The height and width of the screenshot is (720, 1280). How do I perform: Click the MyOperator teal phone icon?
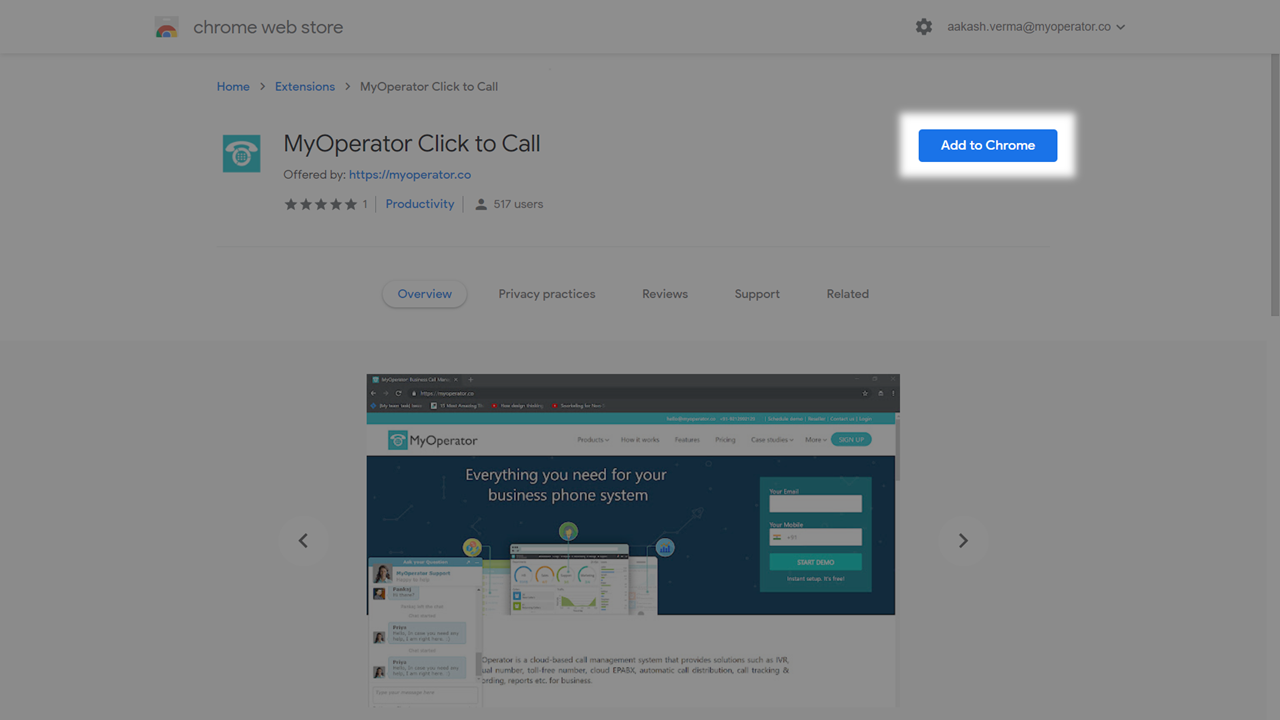[x=241, y=154]
